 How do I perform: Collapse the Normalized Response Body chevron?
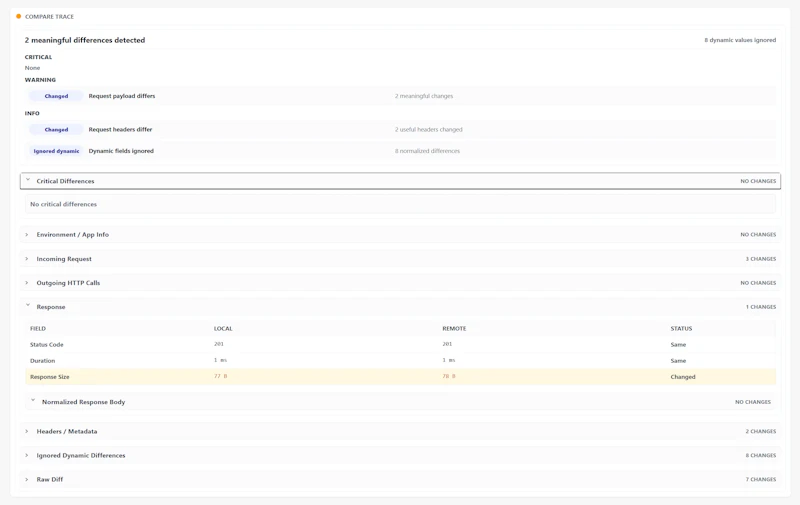point(33,400)
